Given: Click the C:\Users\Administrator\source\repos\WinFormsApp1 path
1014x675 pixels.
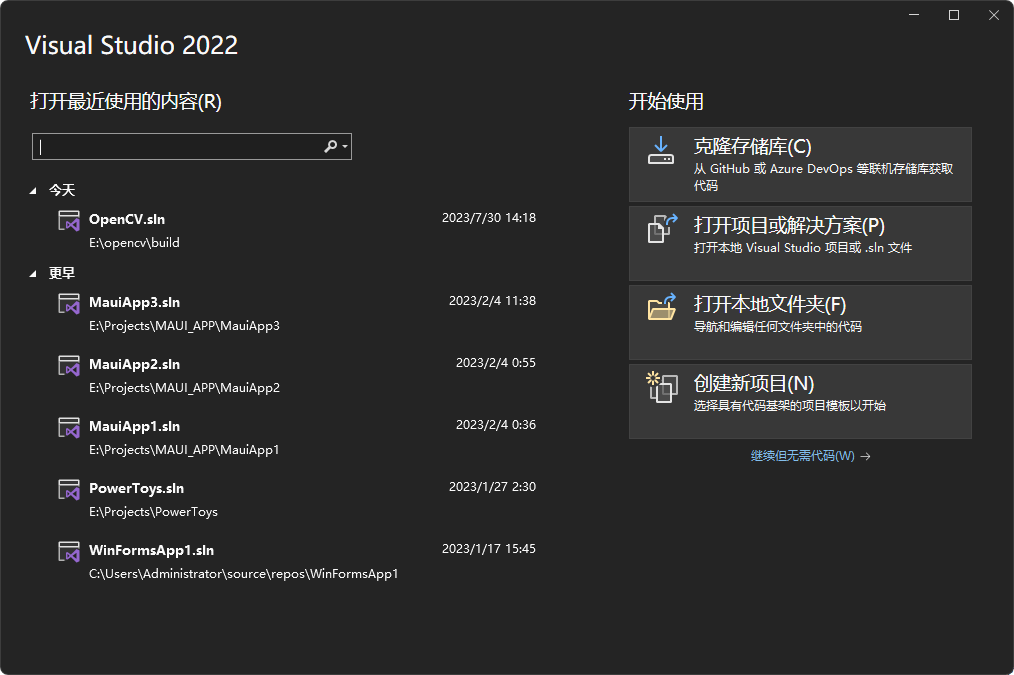Looking at the screenshot, I should [244, 574].
